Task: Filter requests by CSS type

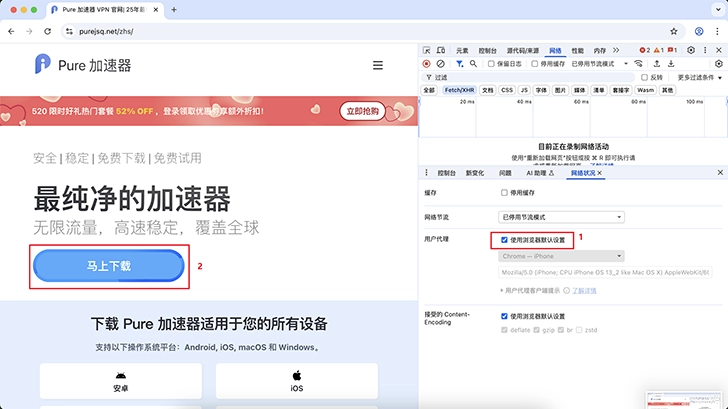Action: click(507, 90)
